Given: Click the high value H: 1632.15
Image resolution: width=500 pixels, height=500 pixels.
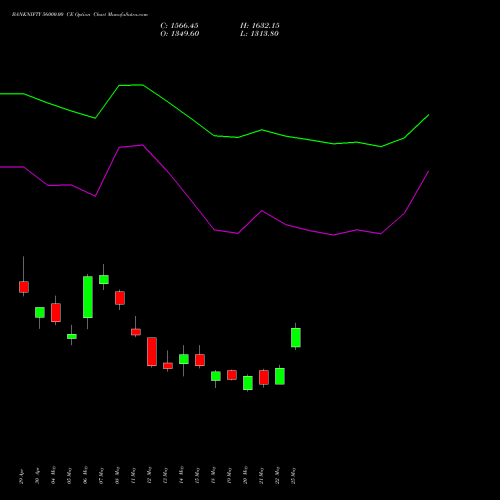Looking at the screenshot, I should click(260, 26).
